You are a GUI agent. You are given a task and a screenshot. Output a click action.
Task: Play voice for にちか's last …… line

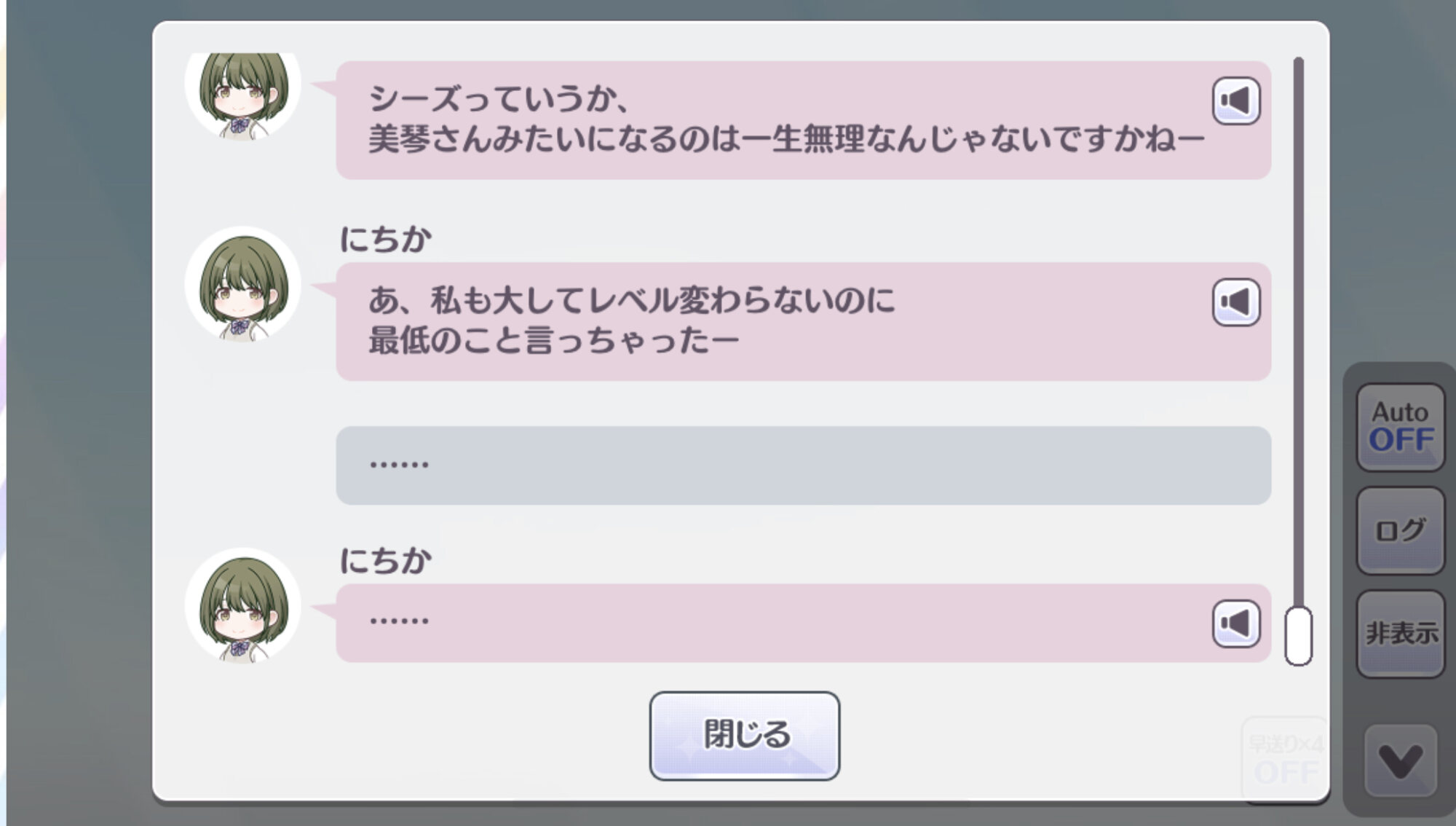[x=1235, y=624]
